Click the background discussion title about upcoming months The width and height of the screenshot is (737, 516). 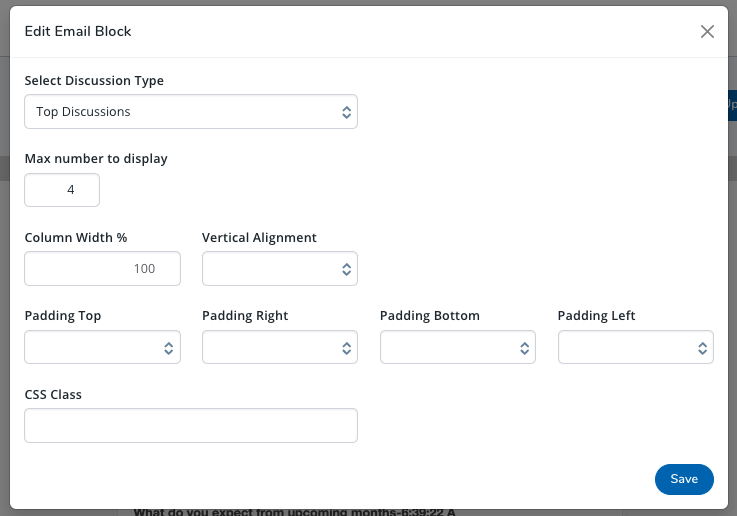point(294,512)
